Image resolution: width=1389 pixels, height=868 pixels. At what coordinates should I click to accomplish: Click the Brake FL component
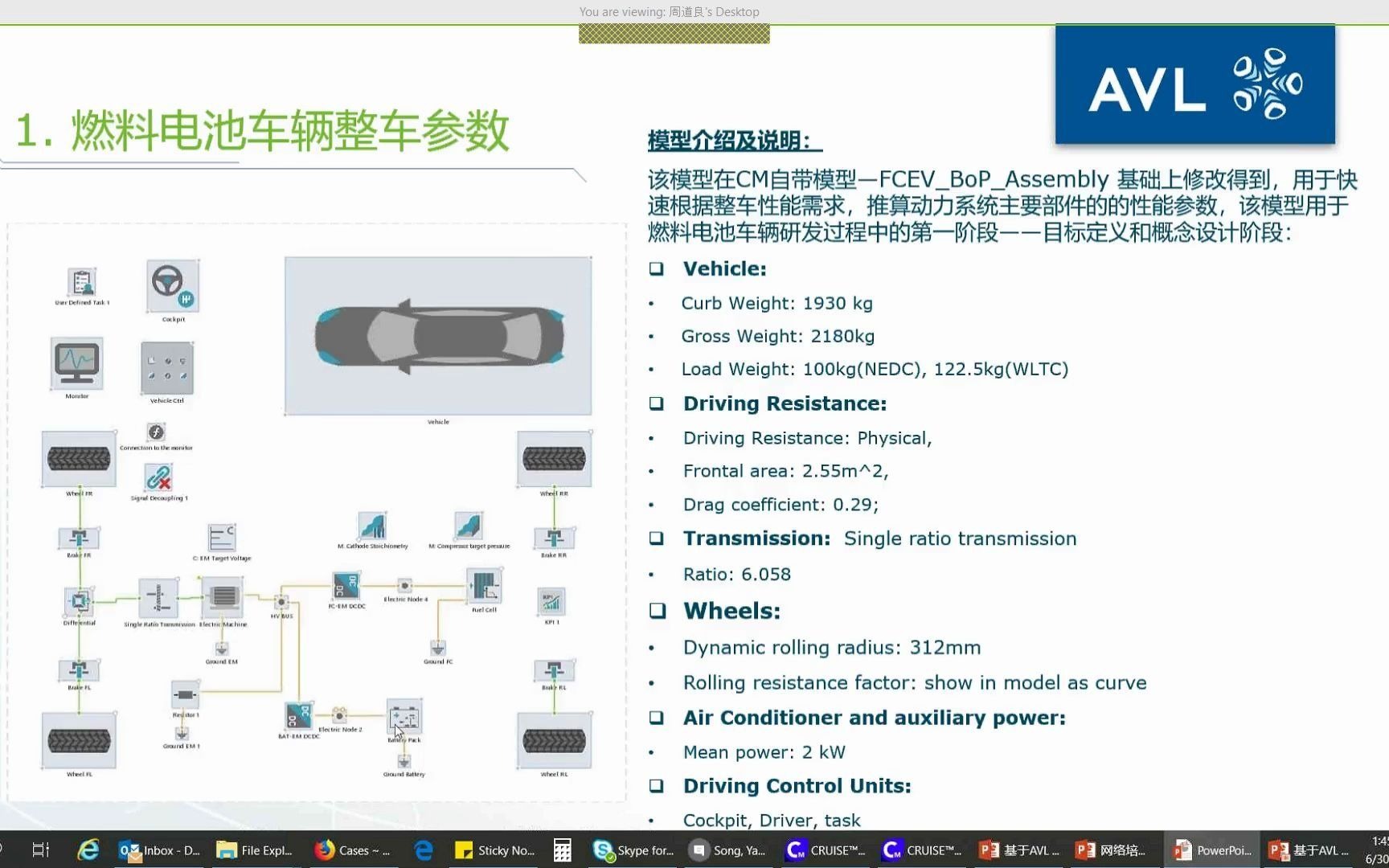click(x=79, y=670)
